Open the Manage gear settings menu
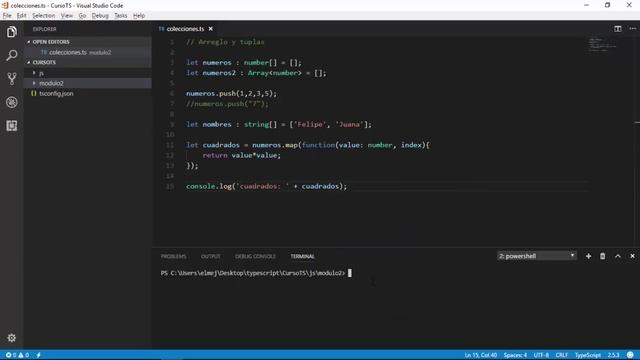Viewport: 640px width, 360px height. 11,338
